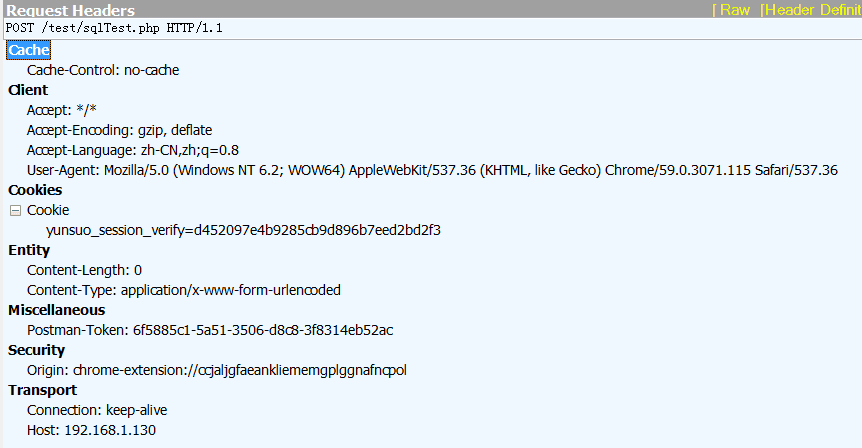
Task: Select the User-Agent header line
Action: (x=432, y=170)
